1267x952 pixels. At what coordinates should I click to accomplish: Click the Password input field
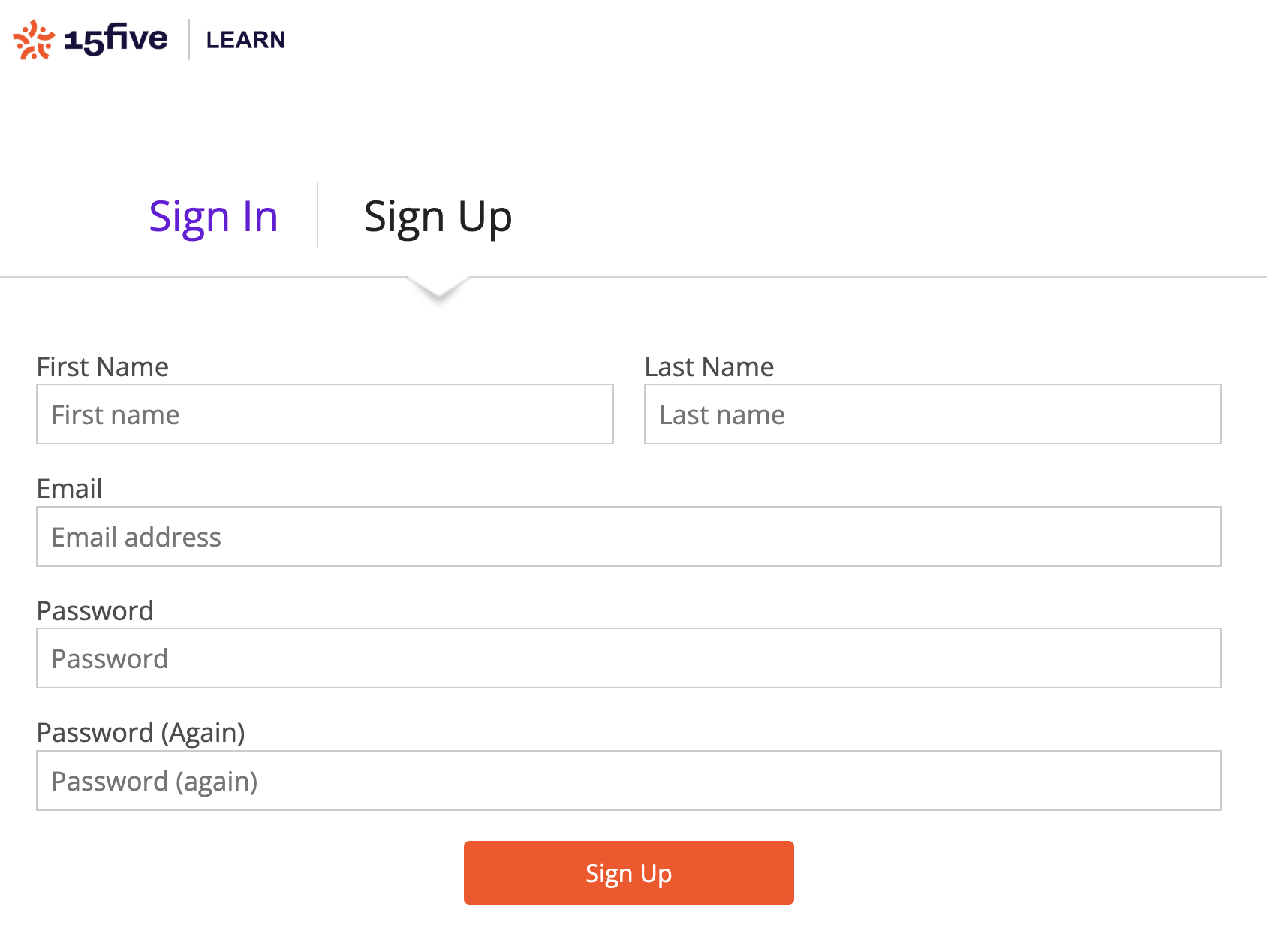click(x=629, y=658)
